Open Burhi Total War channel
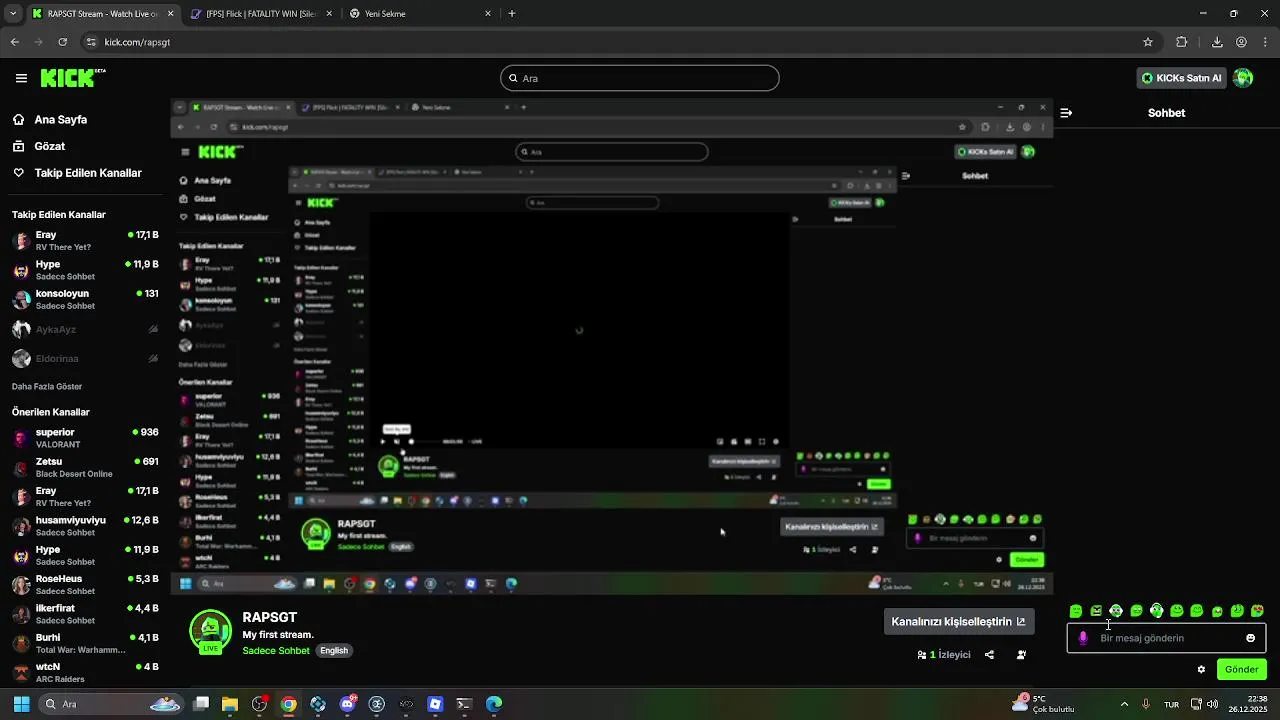Image resolution: width=1280 pixels, height=720 pixels. 85,643
